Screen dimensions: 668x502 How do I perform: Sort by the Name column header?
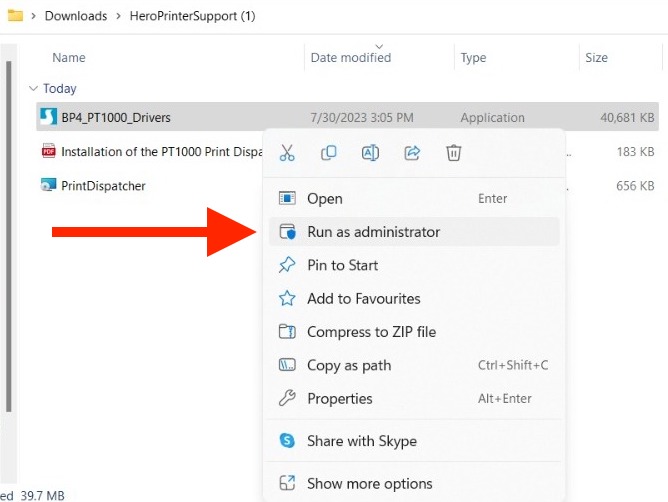coord(69,58)
